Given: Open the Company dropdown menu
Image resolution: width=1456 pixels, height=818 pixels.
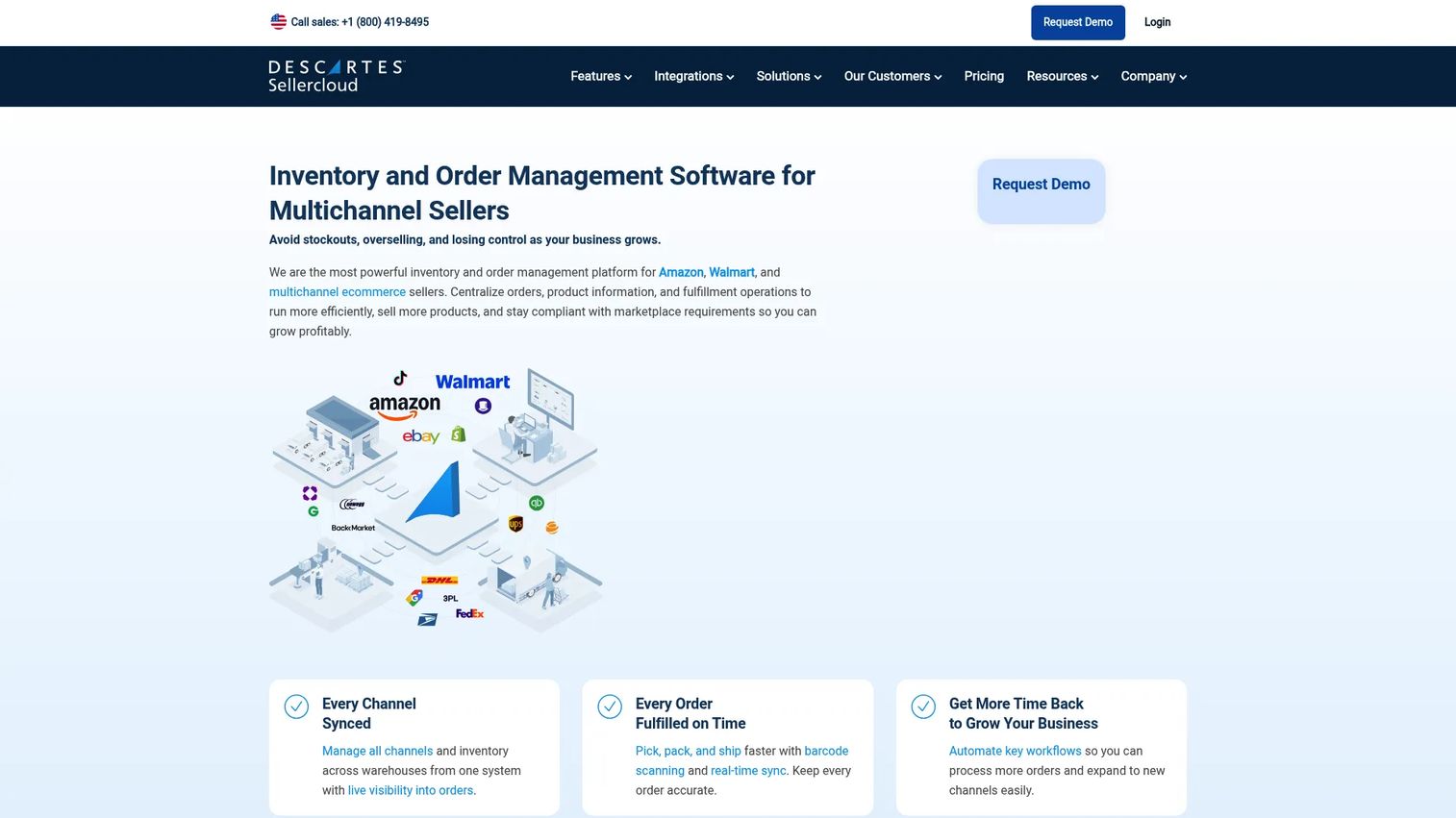Looking at the screenshot, I should click(1153, 76).
